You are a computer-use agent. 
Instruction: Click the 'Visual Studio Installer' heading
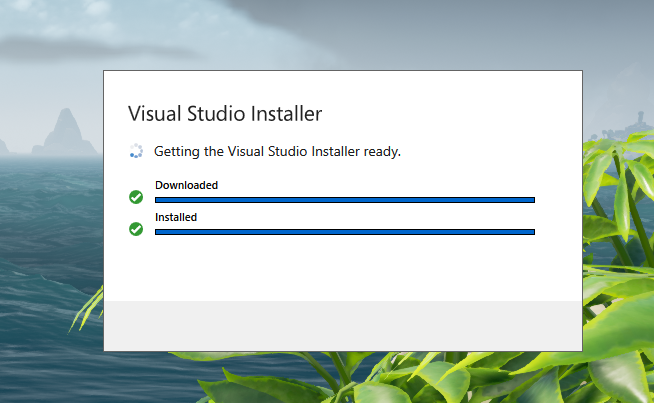[225, 113]
